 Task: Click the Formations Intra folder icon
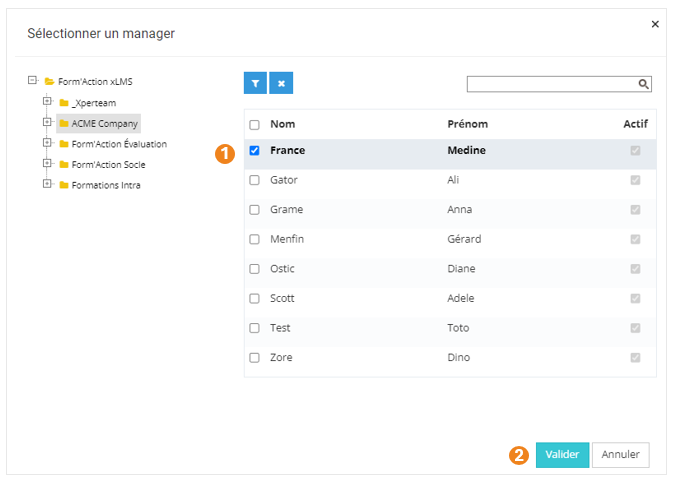(64, 185)
